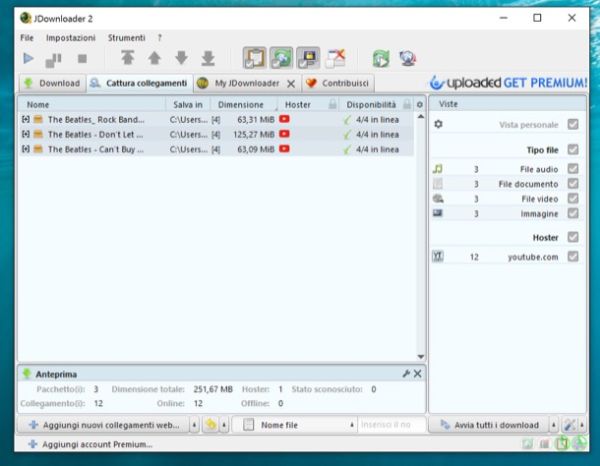Toggle the Vista personale checkbox
The height and width of the screenshot is (466, 600).
[573, 124]
